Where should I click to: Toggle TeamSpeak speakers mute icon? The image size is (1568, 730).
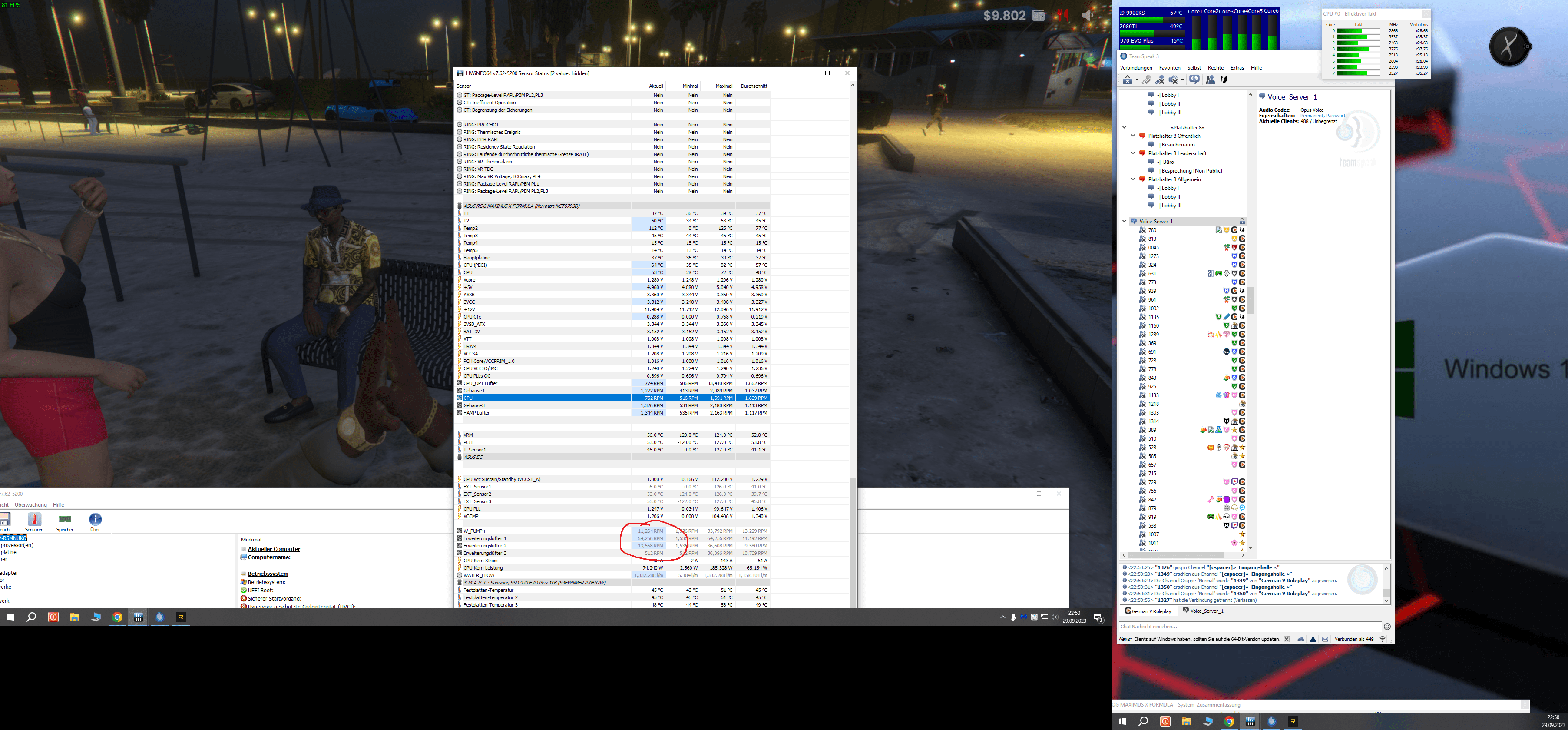1174,80
